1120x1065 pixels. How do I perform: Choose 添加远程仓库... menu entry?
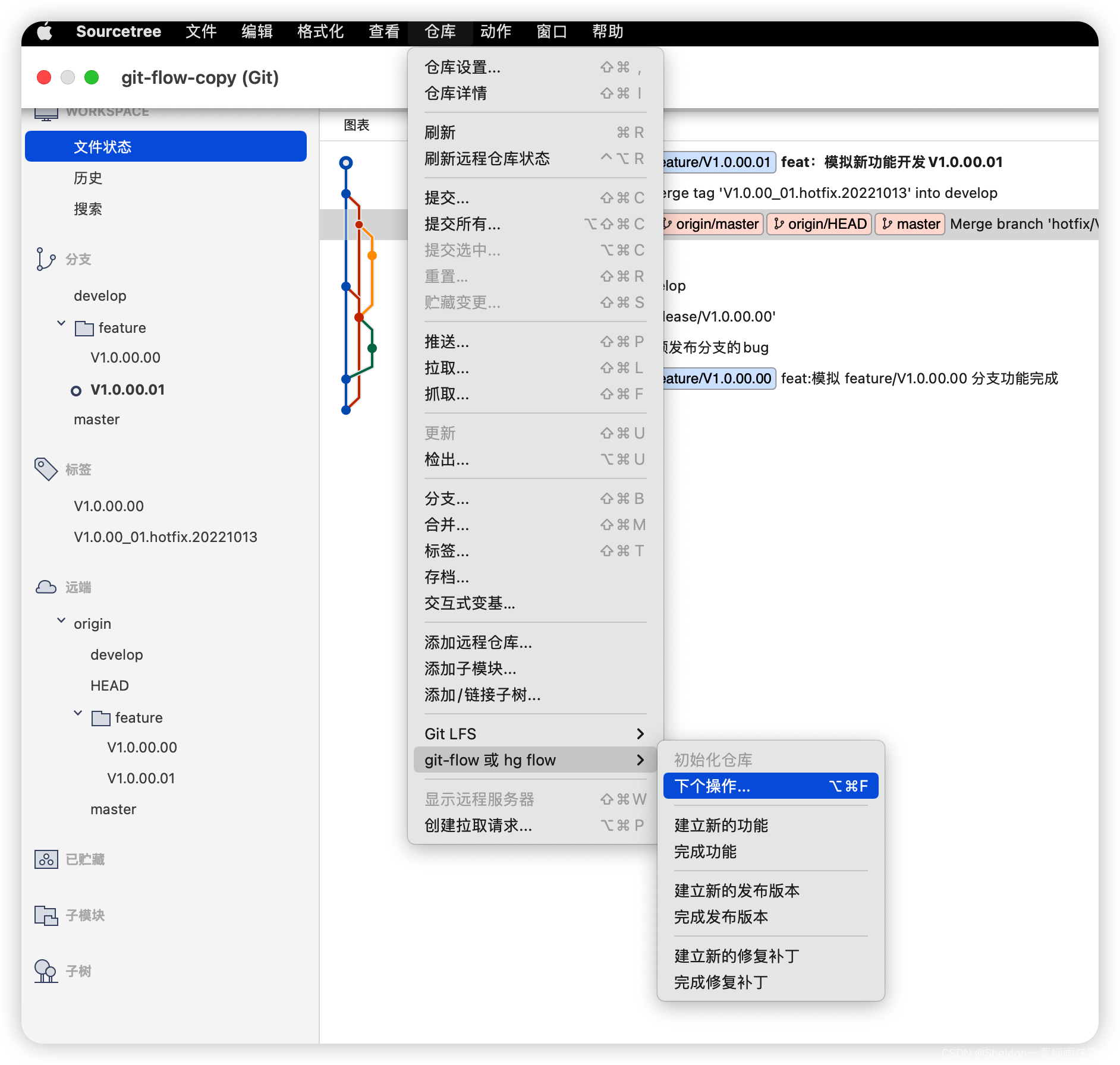[535, 642]
